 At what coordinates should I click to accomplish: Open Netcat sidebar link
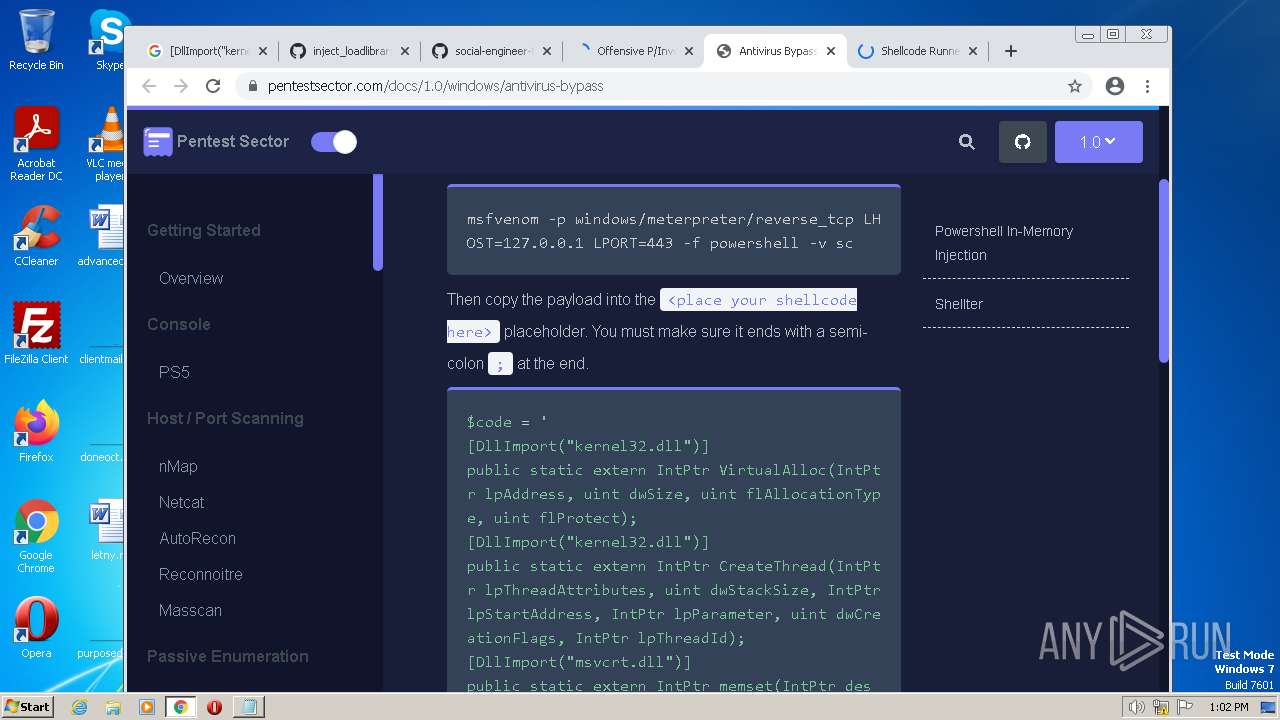point(181,502)
